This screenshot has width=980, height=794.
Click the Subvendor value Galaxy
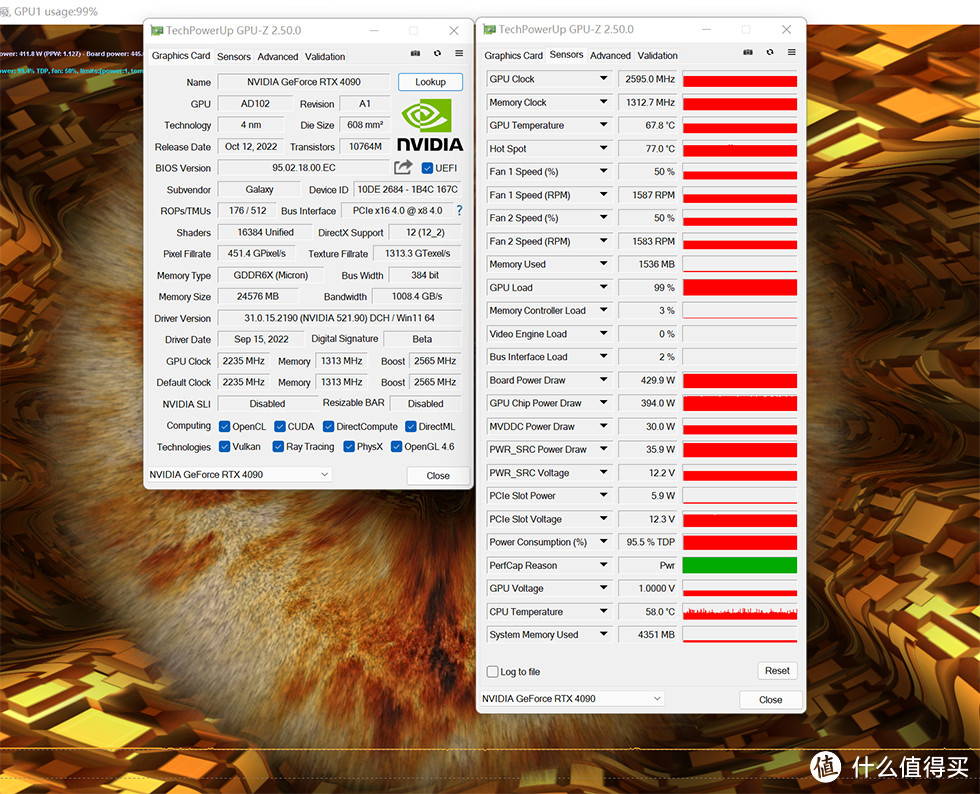(x=259, y=189)
